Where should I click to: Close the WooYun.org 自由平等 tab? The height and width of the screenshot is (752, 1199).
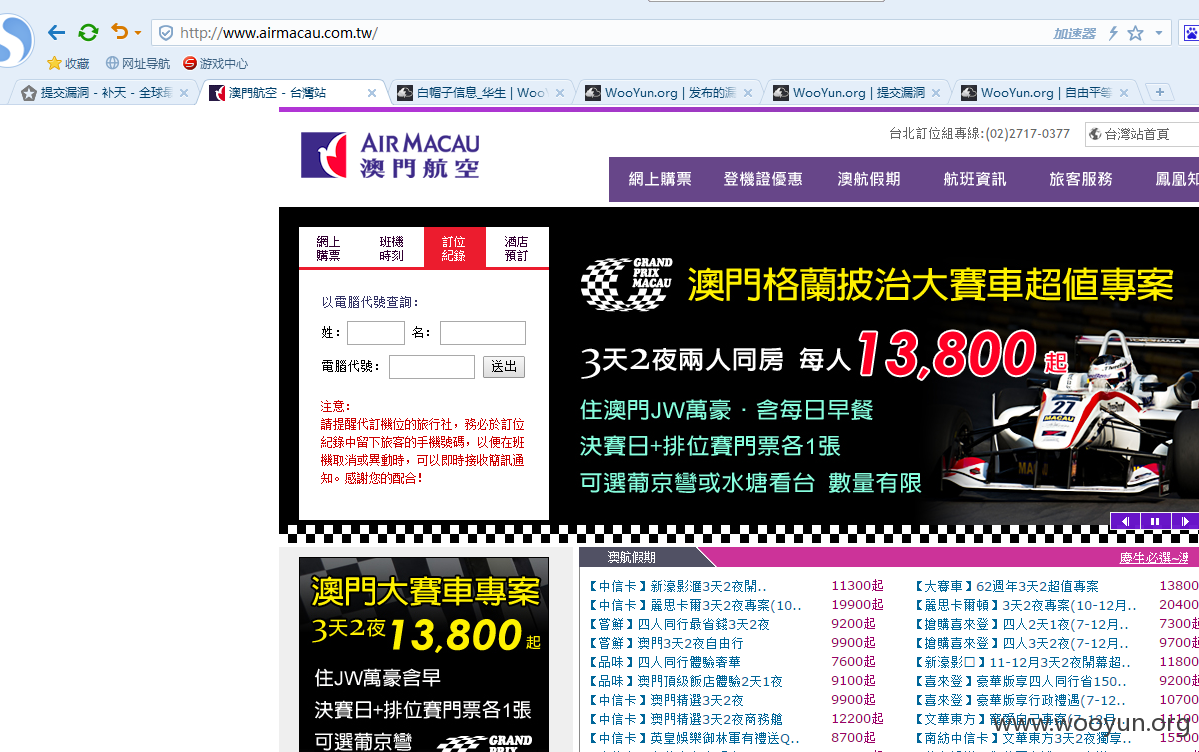1124,93
